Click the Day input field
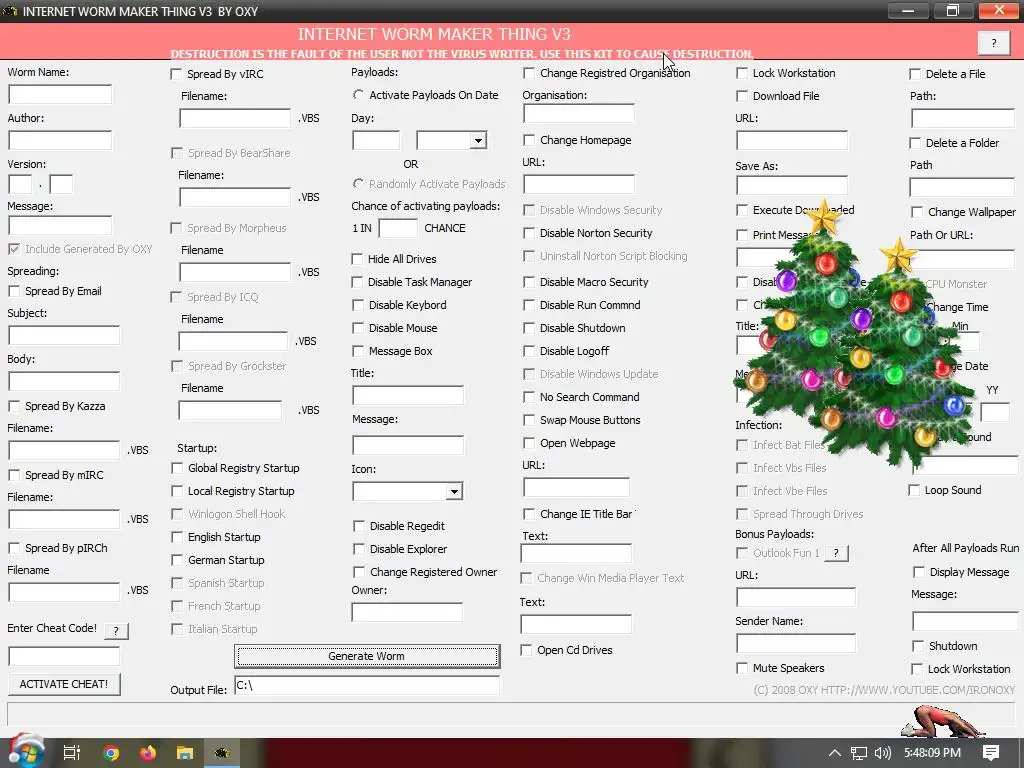 376,140
